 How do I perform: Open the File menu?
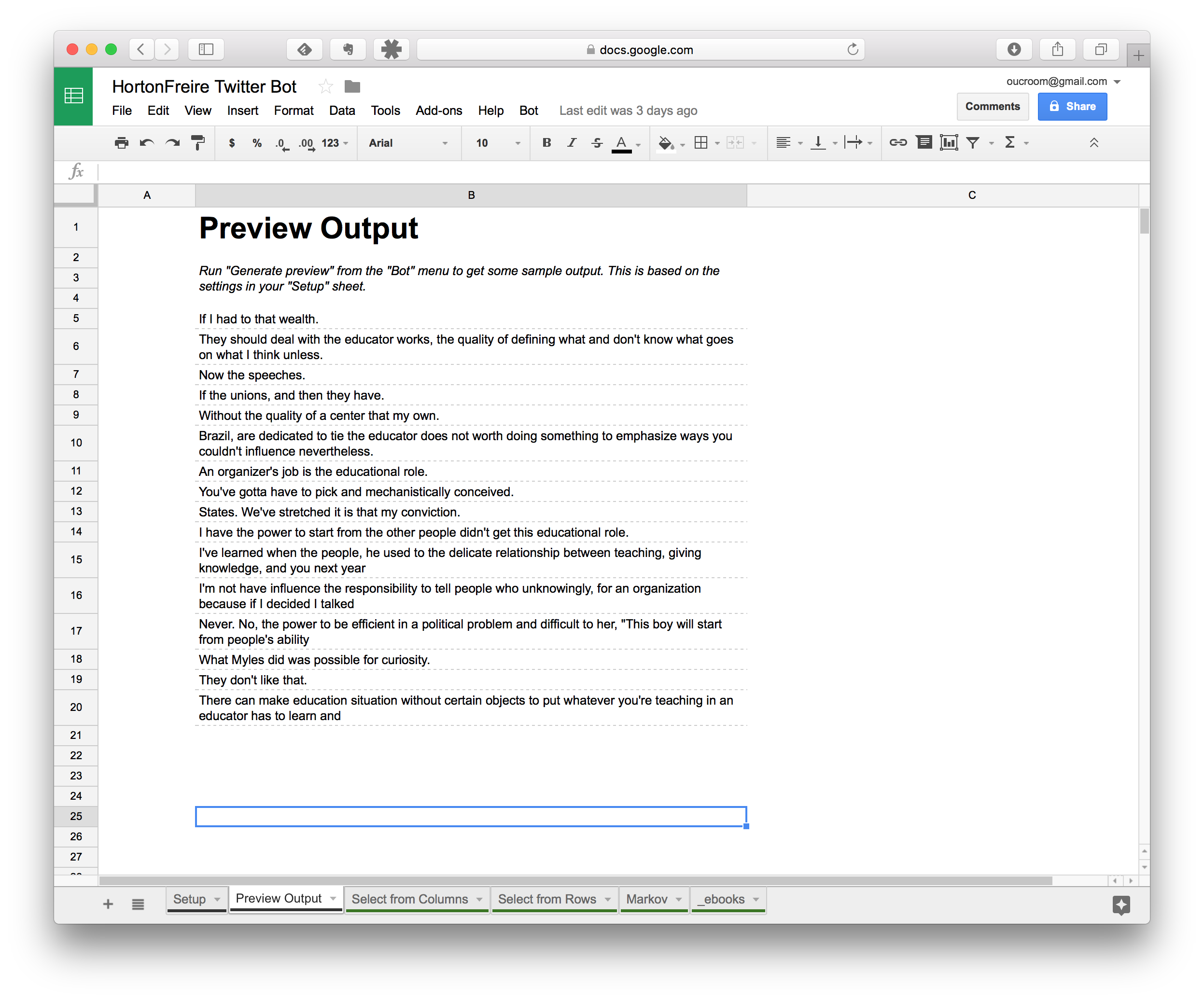pyautogui.click(x=122, y=111)
